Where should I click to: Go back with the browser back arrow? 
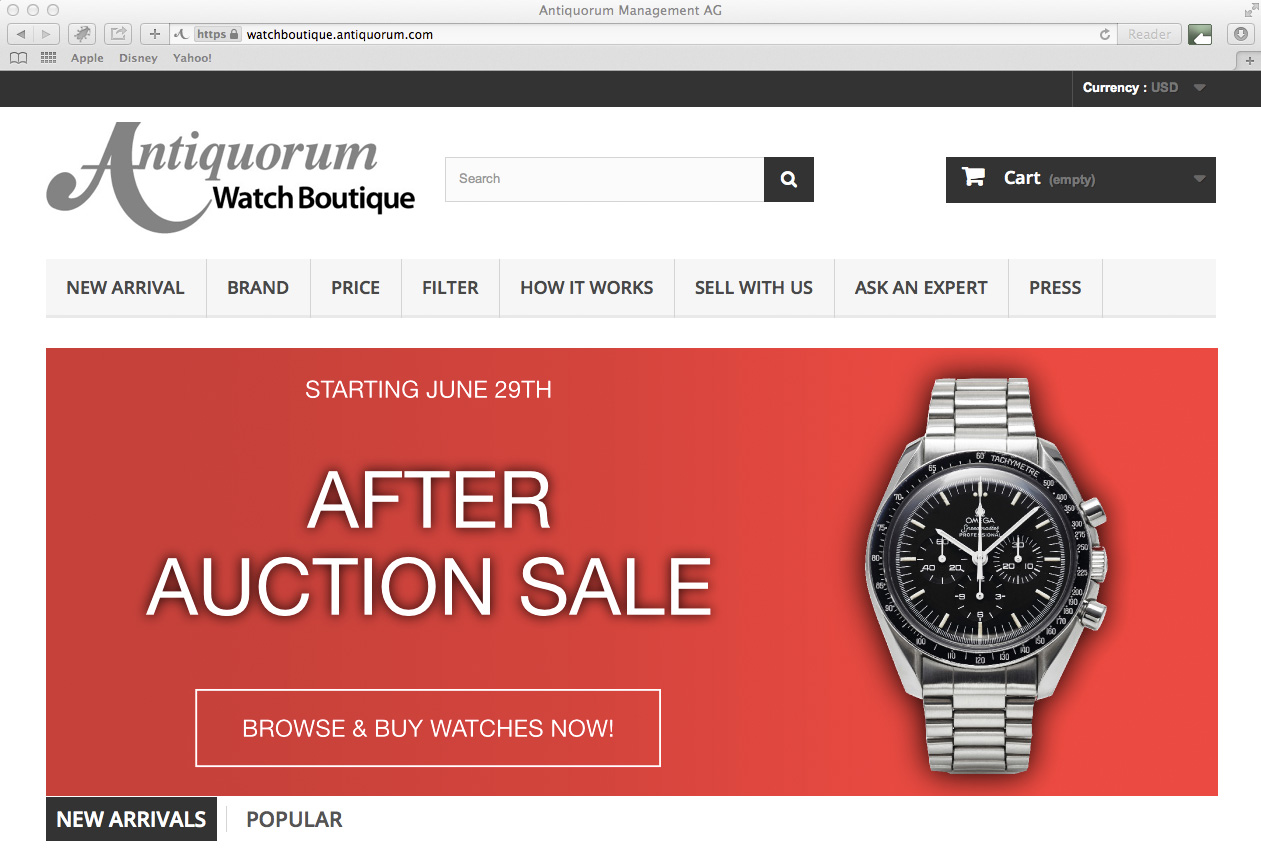tap(20, 34)
